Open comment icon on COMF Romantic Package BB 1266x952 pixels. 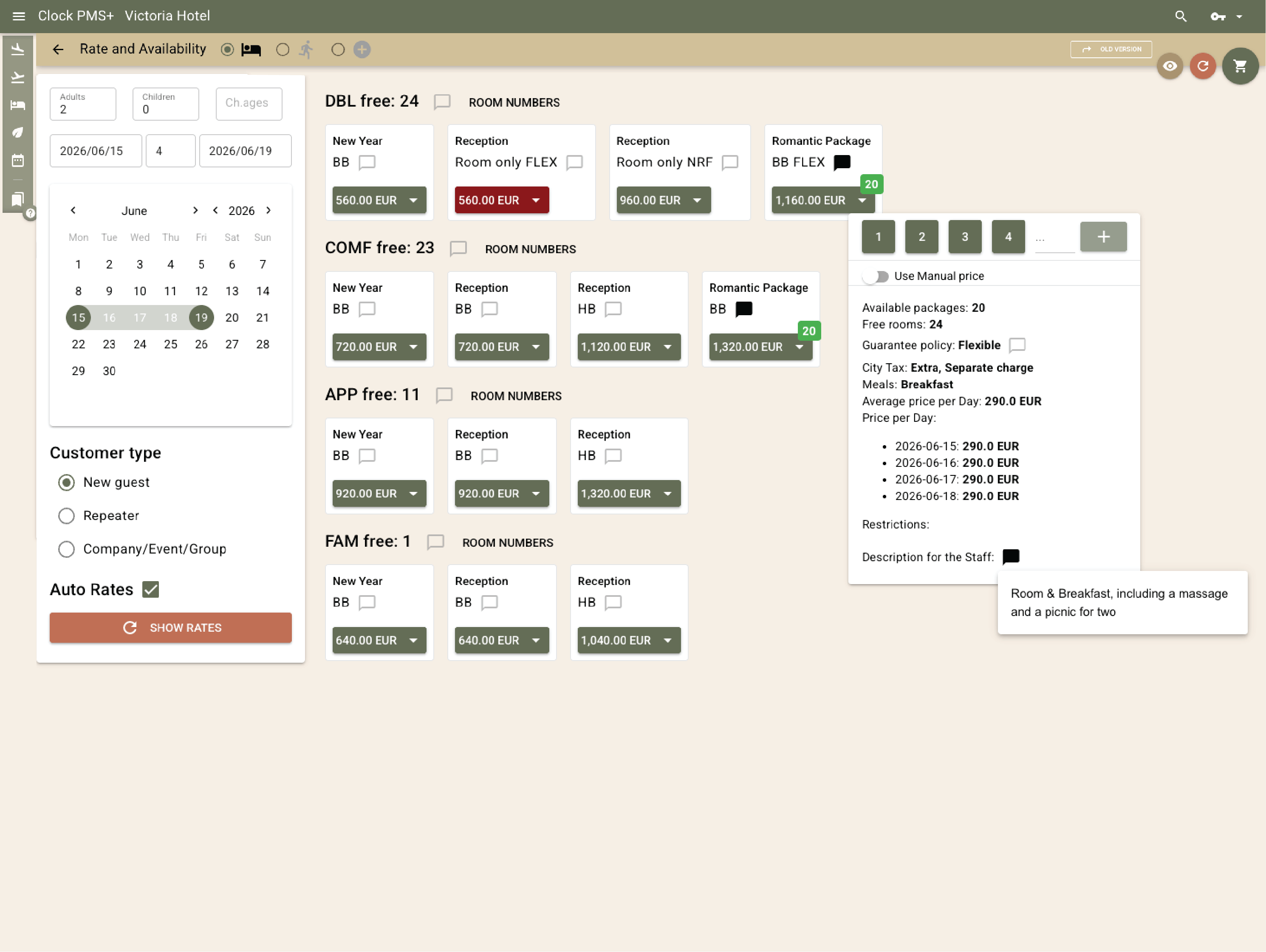coord(743,309)
